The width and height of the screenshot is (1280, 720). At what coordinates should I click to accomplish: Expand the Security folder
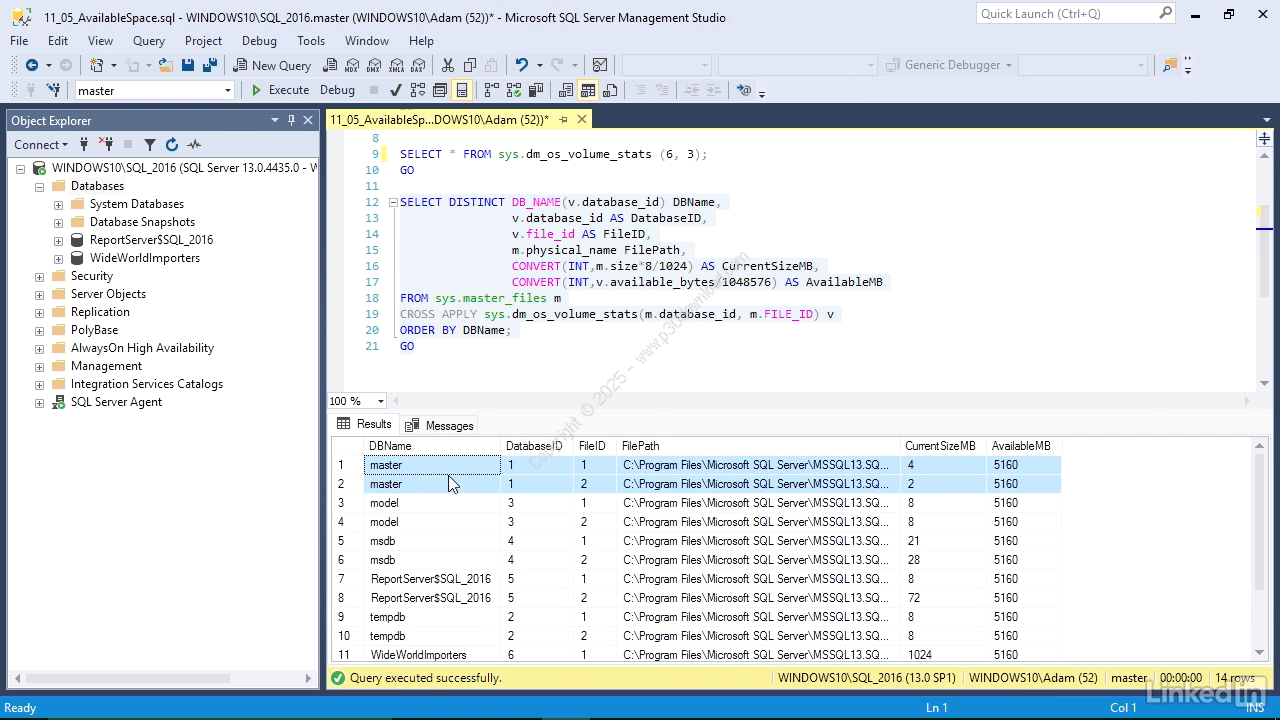pos(39,276)
